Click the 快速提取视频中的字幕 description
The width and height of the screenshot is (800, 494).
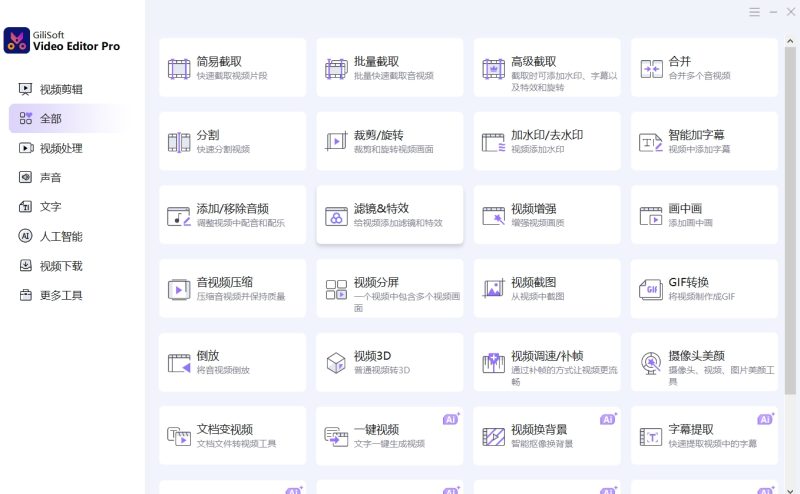[713, 443]
